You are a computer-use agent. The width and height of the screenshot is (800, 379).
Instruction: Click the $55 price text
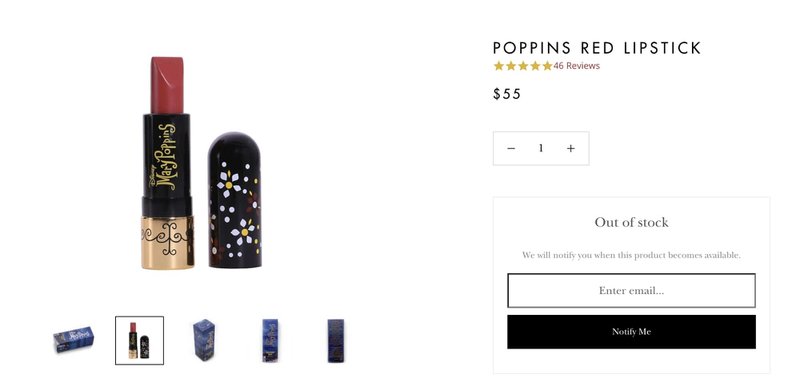pyautogui.click(x=507, y=94)
